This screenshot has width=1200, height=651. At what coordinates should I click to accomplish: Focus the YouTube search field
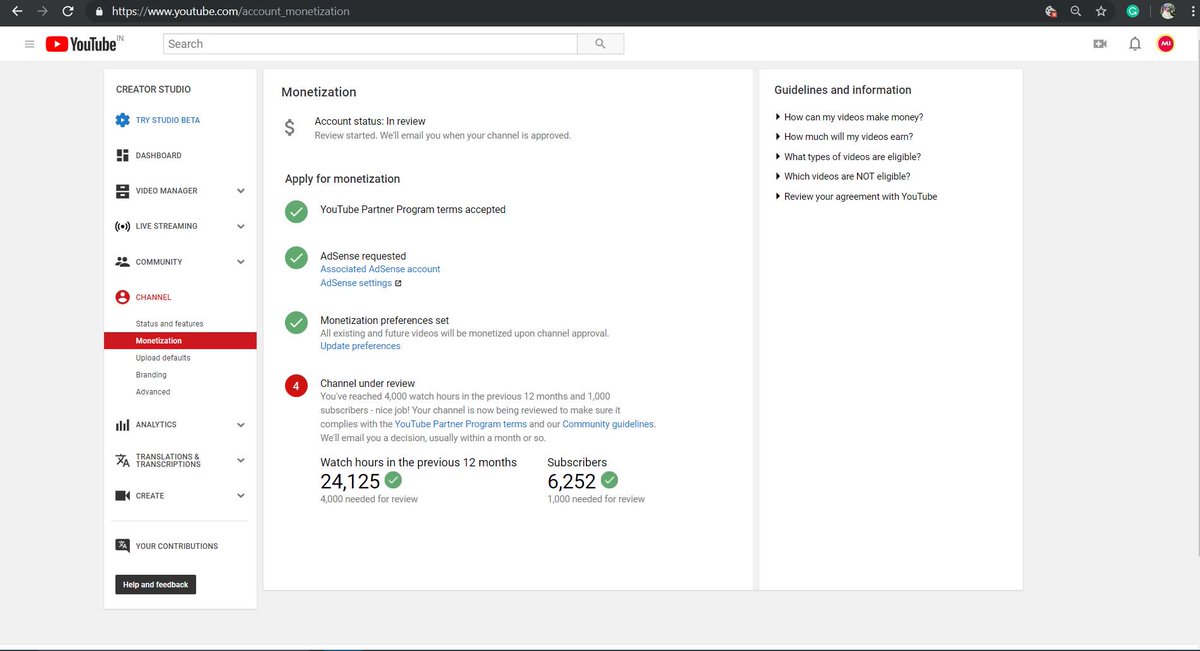[370, 44]
